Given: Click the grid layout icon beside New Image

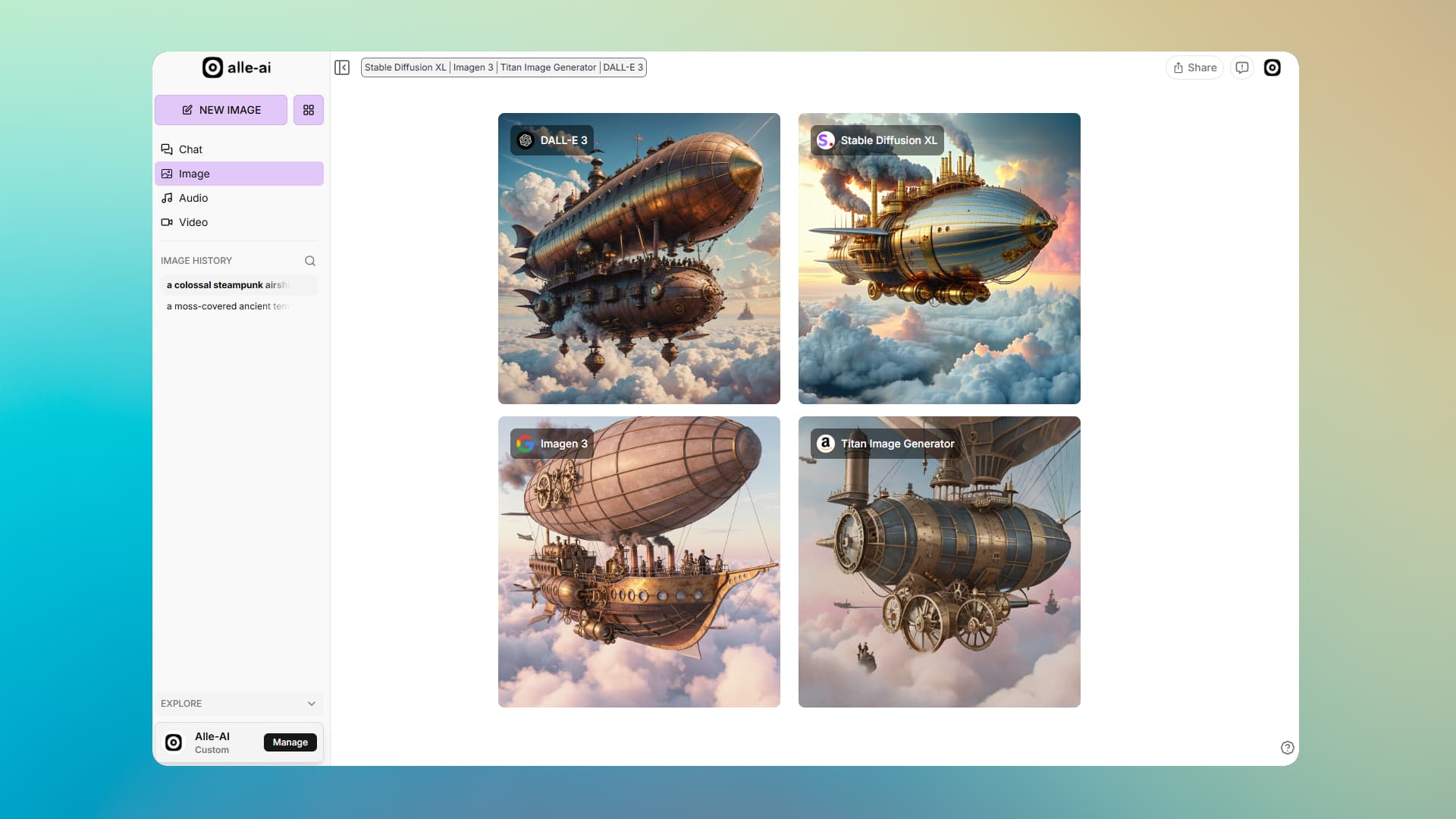Looking at the screenshot, I should (308, 110).
